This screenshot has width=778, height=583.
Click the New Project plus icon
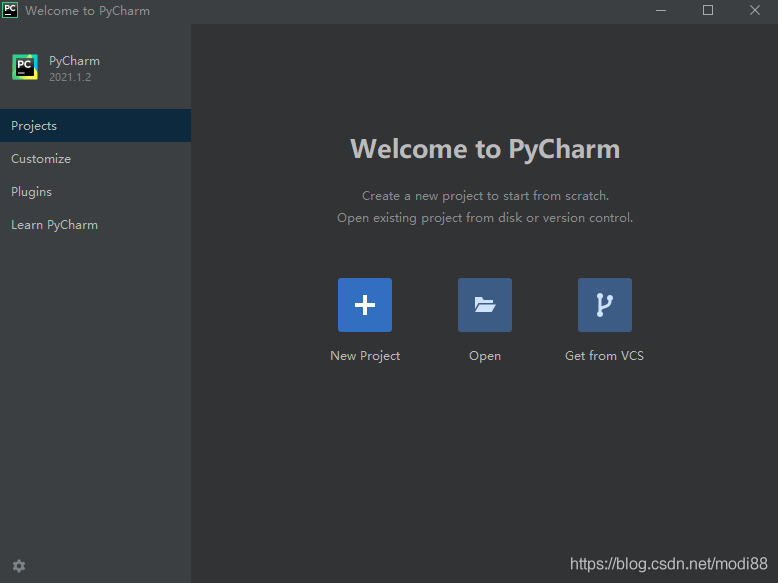pos(365,305)
